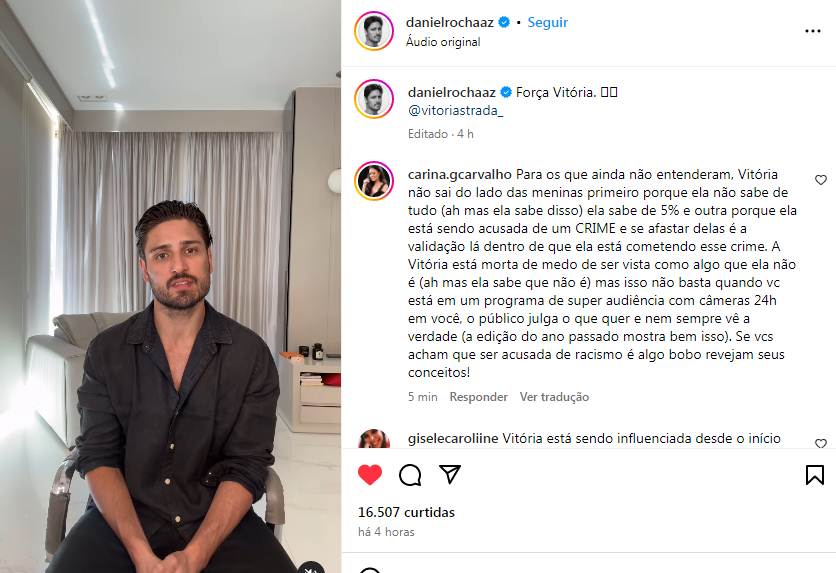Screen dimensions: 836x573
Task: View the 16.507 curtidas likes list
Action: [406, 512]
